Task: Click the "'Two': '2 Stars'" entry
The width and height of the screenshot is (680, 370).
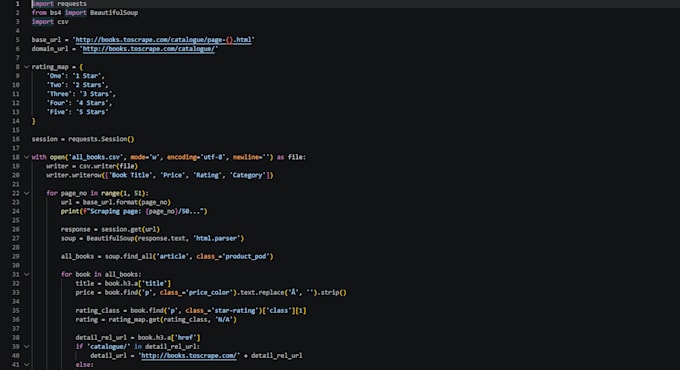Action: coord(77,85)
